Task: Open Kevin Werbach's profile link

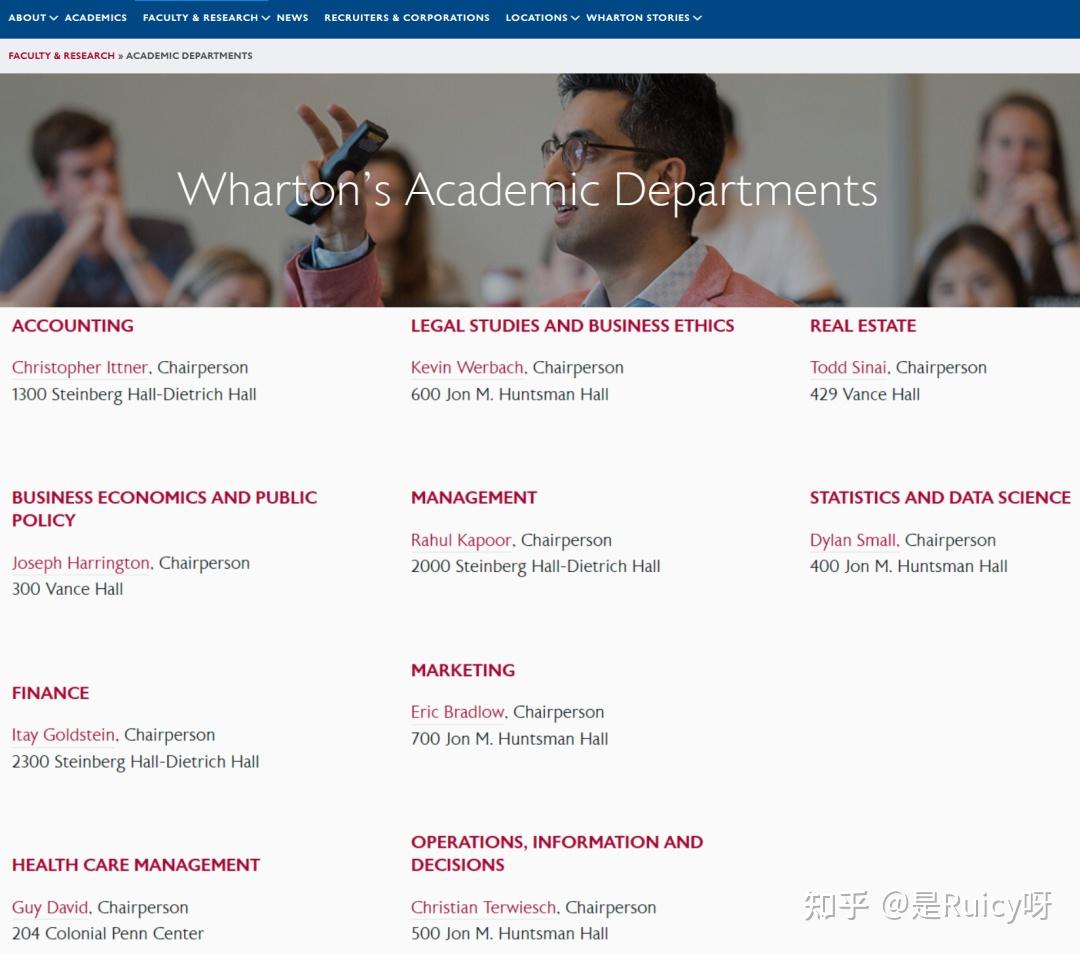Action: [467, 367]
